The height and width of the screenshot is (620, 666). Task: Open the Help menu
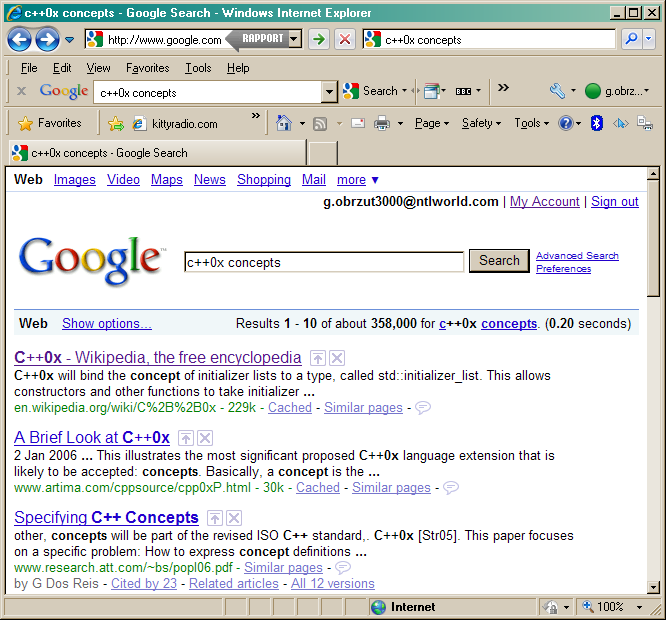238,68
